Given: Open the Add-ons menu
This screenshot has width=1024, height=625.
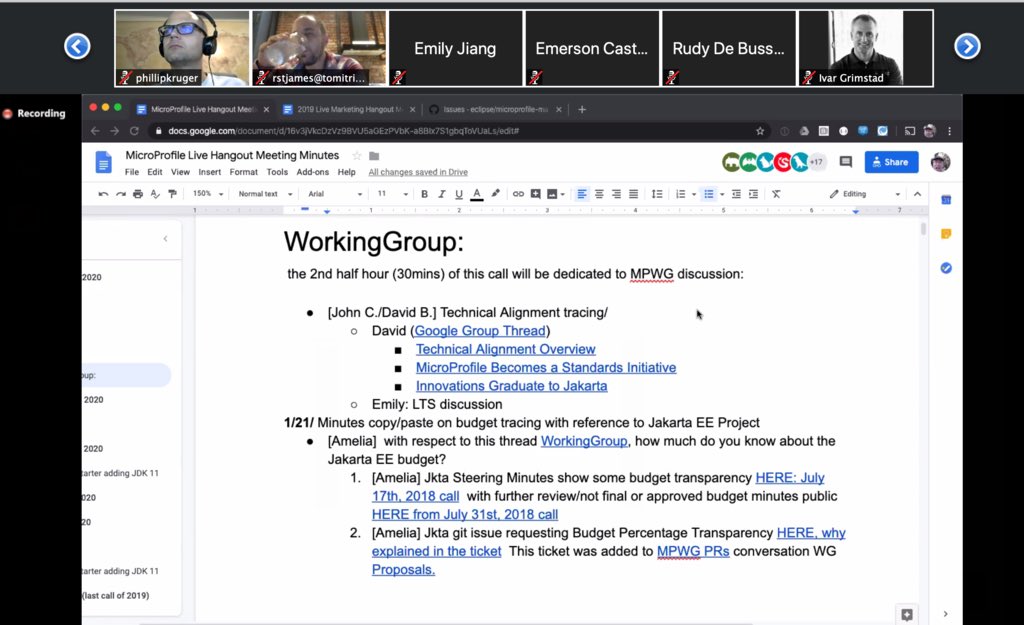Looking at the screenshot, I should click(x=313, y=172).
